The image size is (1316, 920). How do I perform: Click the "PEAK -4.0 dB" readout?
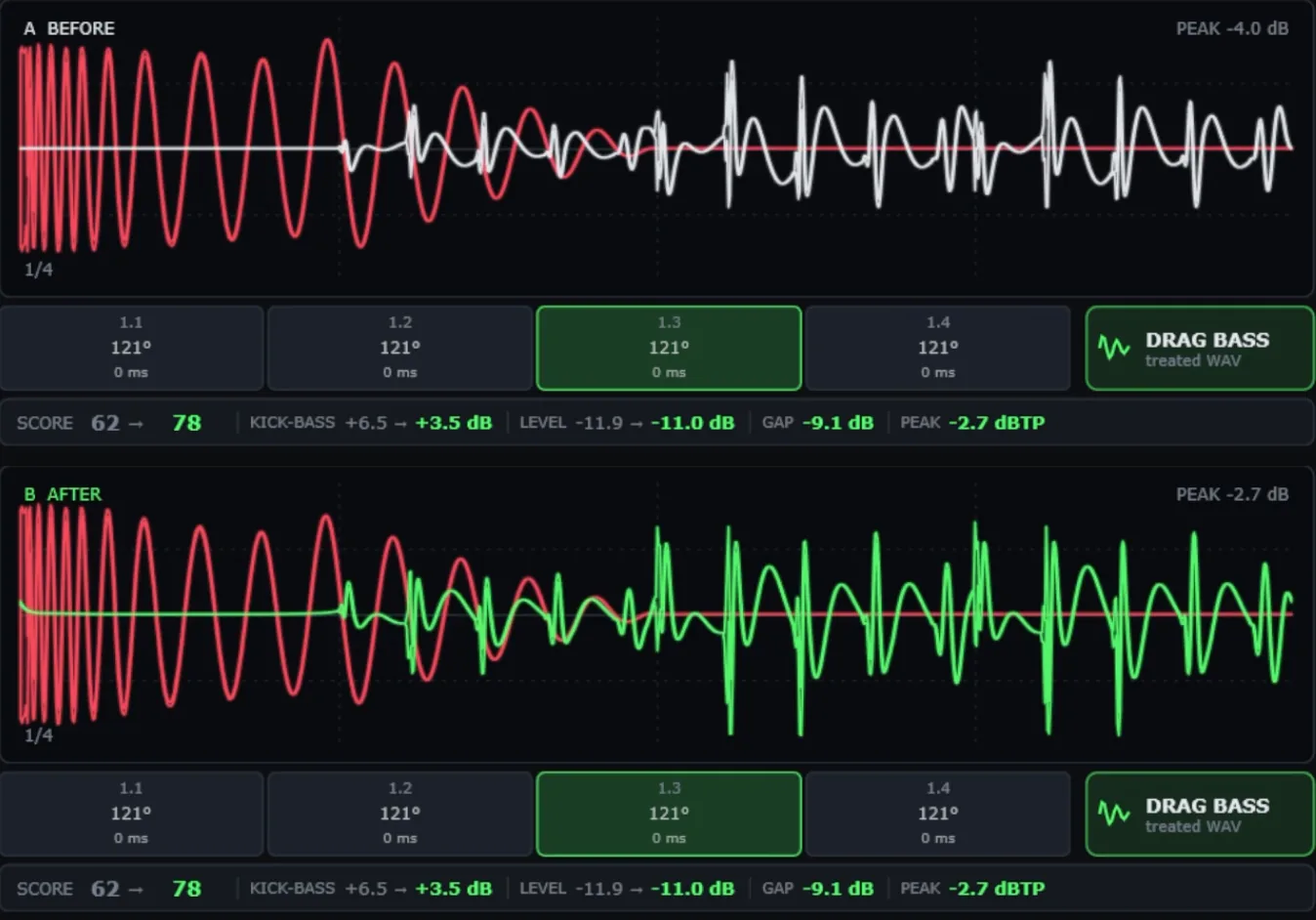tap(1232, 28)
